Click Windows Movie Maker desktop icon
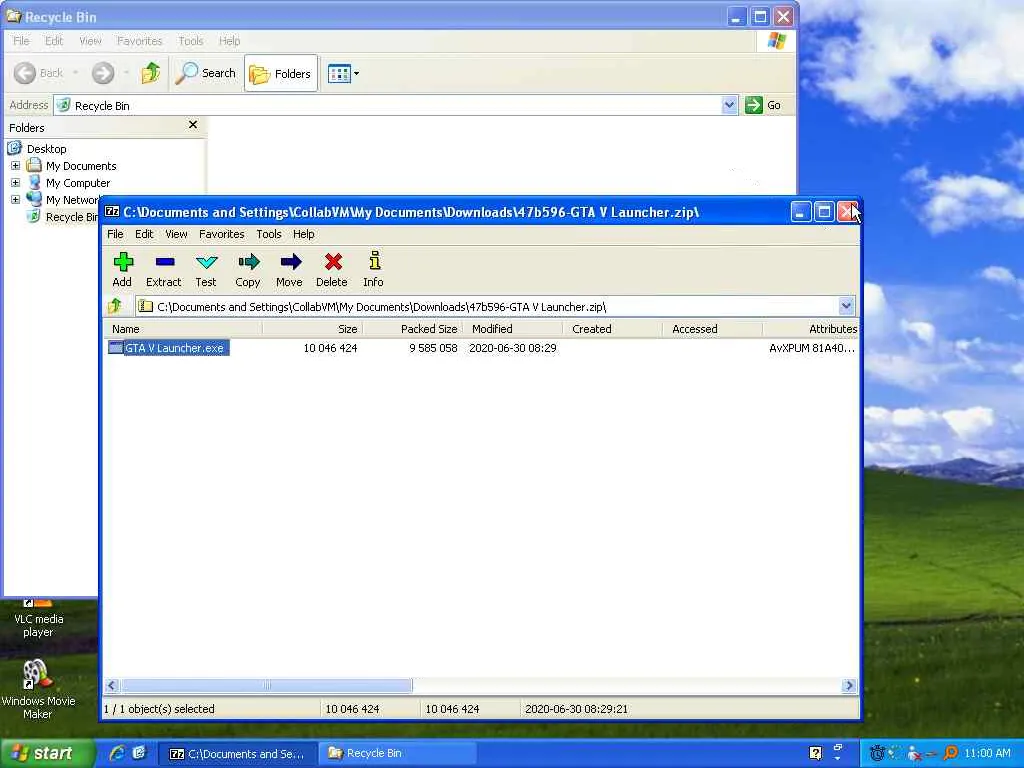1024x768 pixels. [x=38, y=689]
